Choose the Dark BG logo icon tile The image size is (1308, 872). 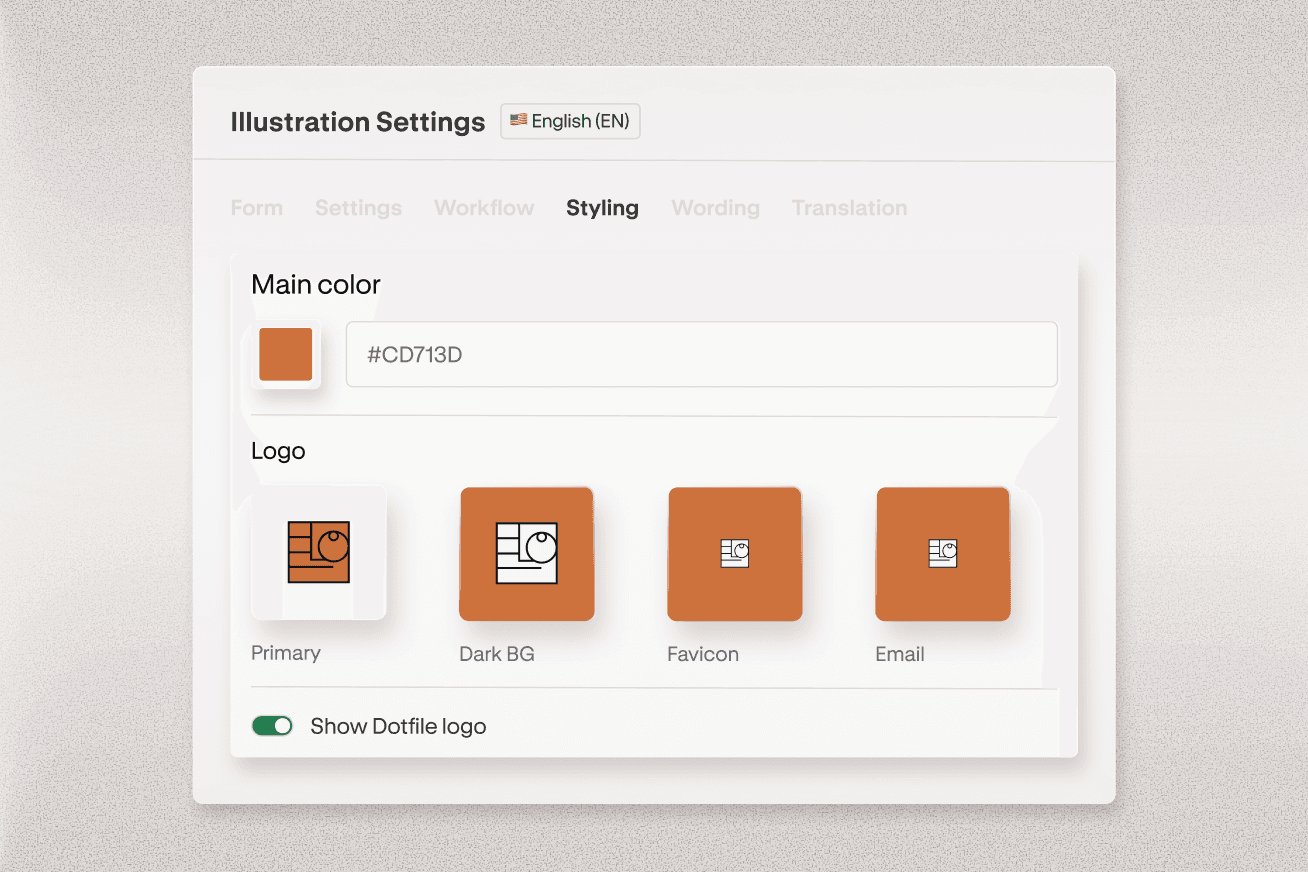[527, 553]
